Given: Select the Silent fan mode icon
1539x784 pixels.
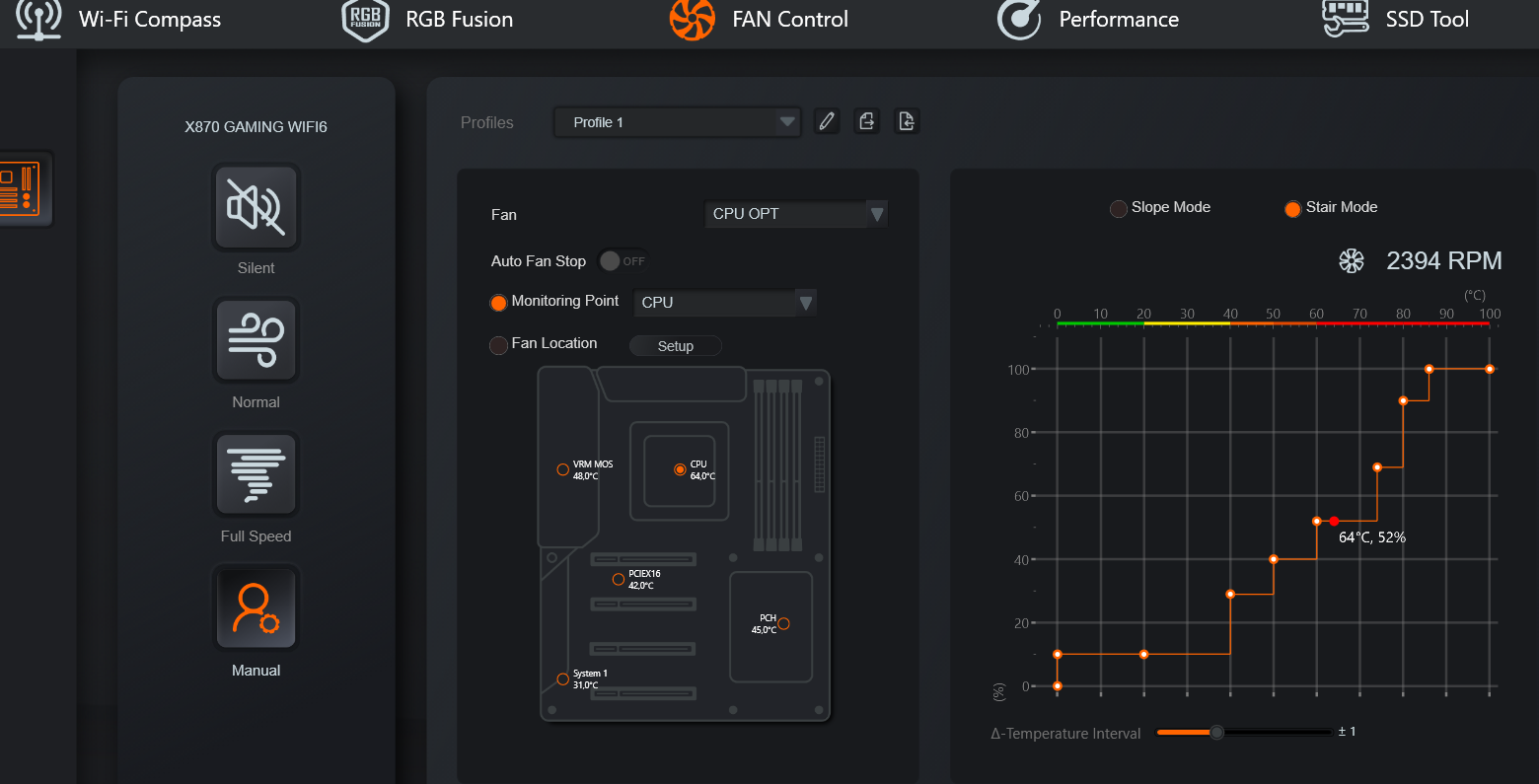Looking at the screenshot, I should click(x=256, y=207).
